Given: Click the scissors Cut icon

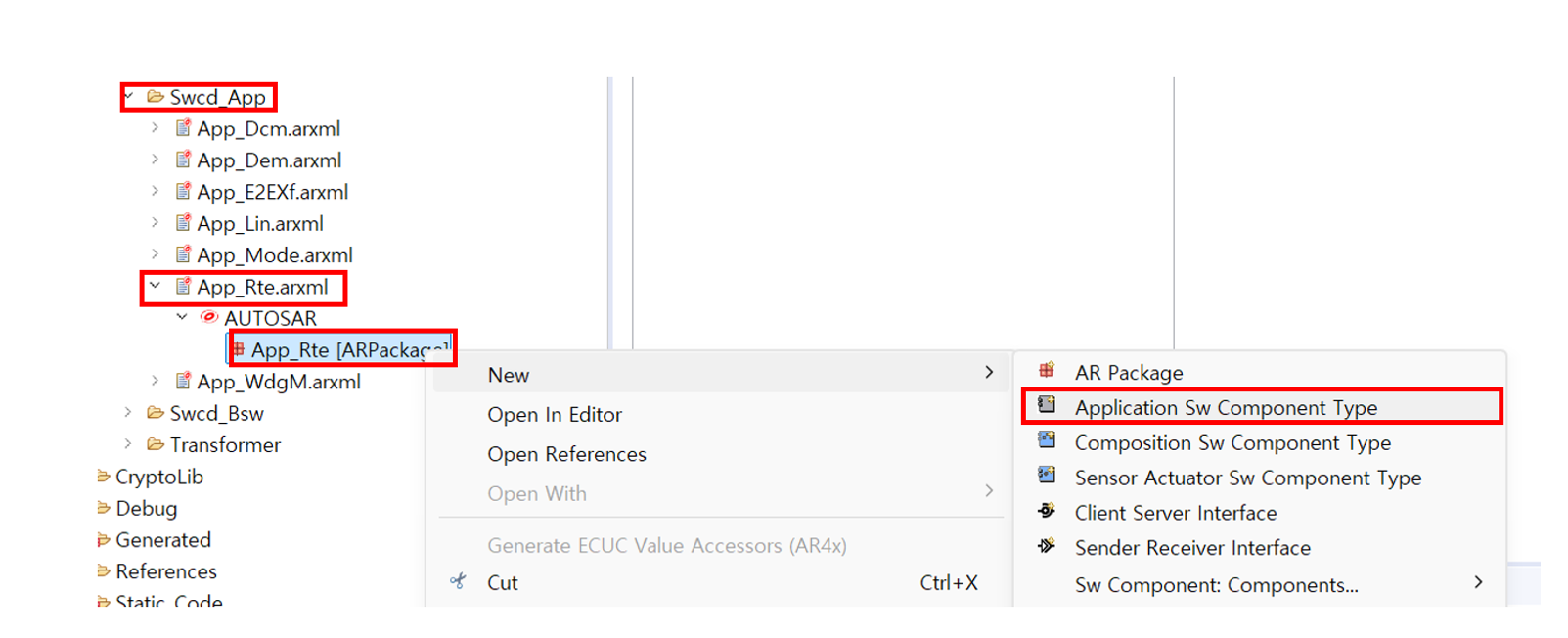Looking at the screenshot, I should pyautogui.click(x=458, y=581).
